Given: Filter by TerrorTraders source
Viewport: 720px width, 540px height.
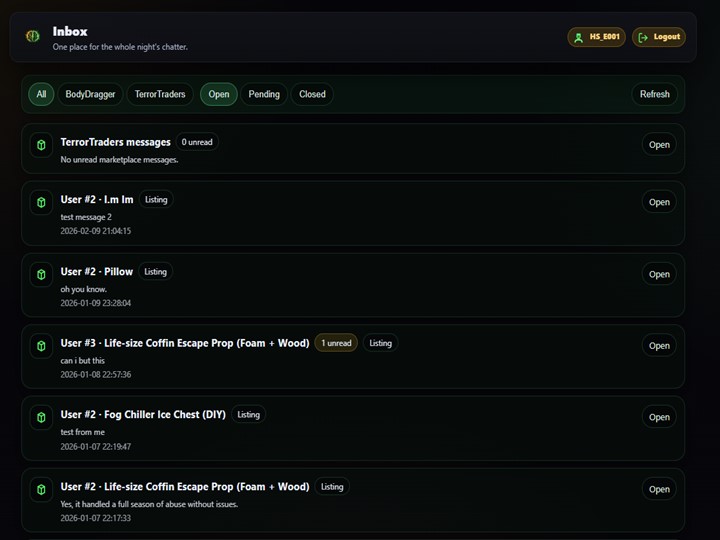Looking at the screenshot, I should pos(160,94).
